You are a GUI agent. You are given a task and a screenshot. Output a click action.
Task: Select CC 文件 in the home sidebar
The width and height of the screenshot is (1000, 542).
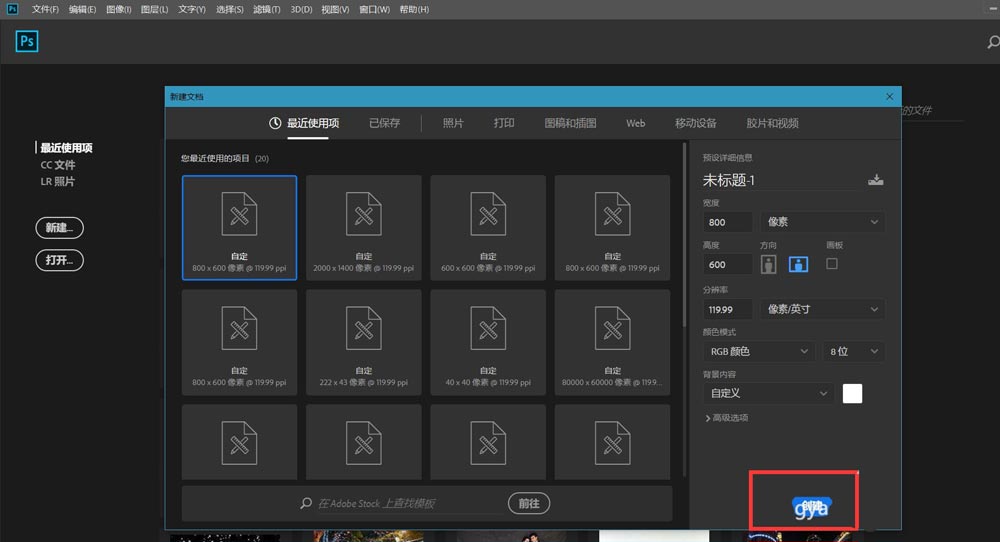pos(58,165)
